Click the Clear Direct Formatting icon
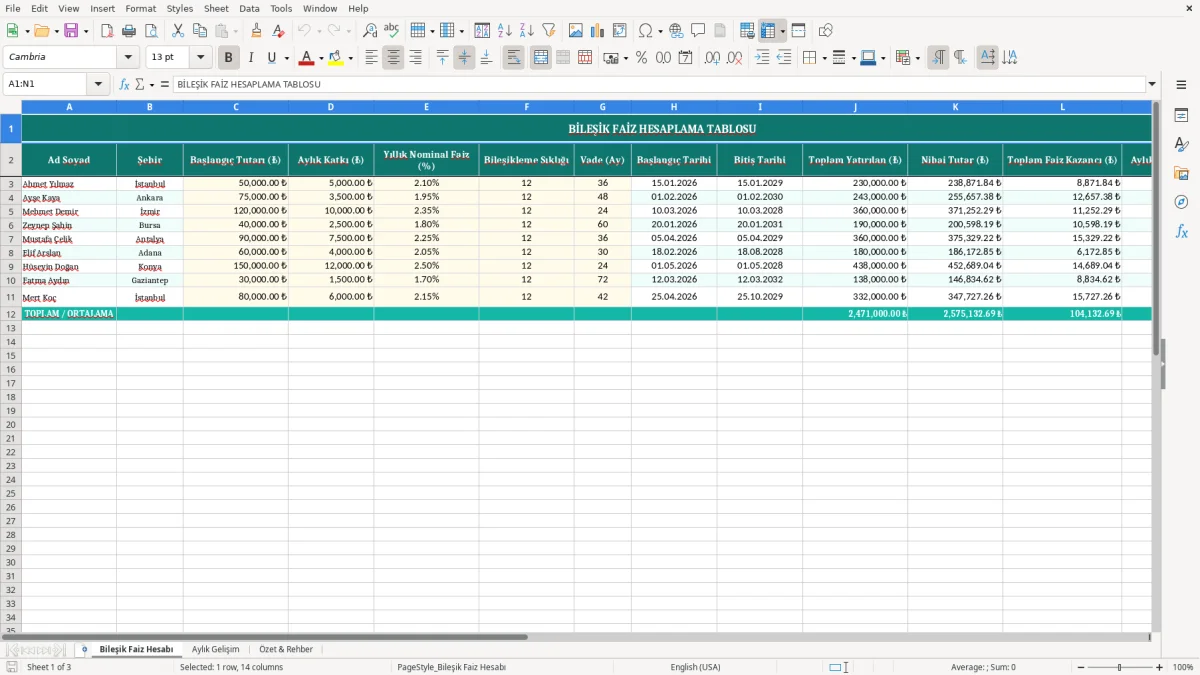The image size is (1200, 675). pos(279,31)
